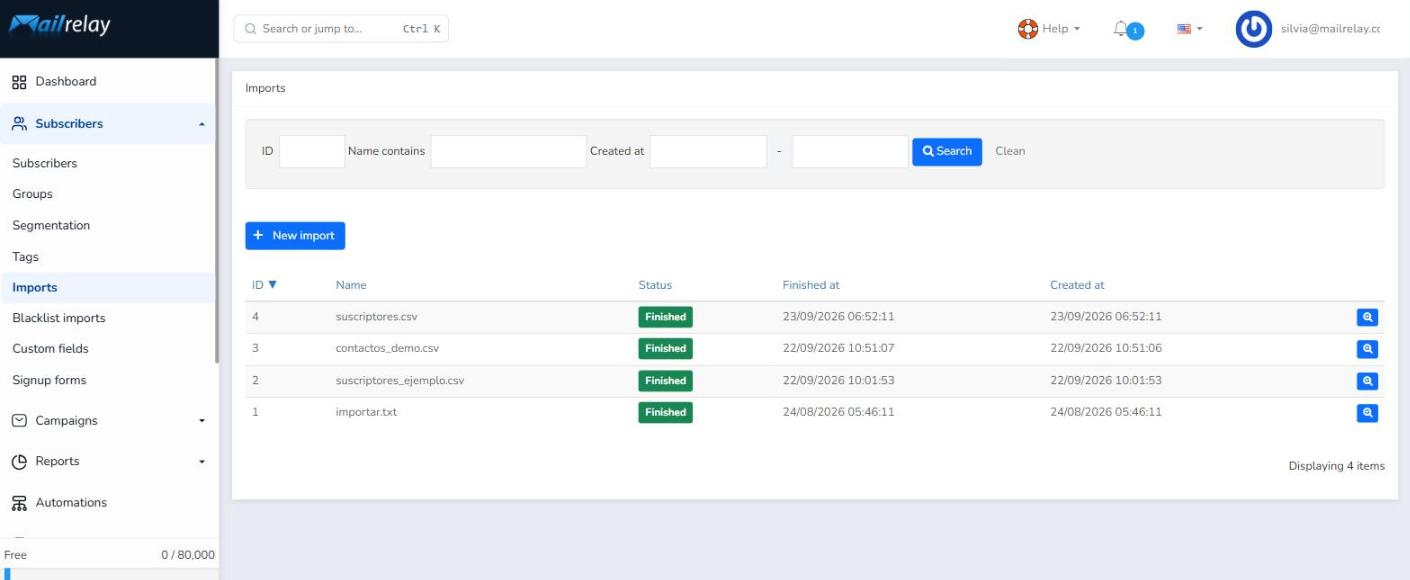1410x580 pixels.
Task: Go to Groups in sidebar
Action: (32, 194)
